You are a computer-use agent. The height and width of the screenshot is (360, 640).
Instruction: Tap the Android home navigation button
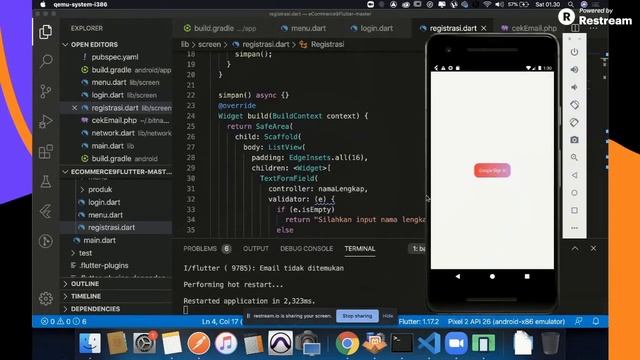click(x=492, y=276)
